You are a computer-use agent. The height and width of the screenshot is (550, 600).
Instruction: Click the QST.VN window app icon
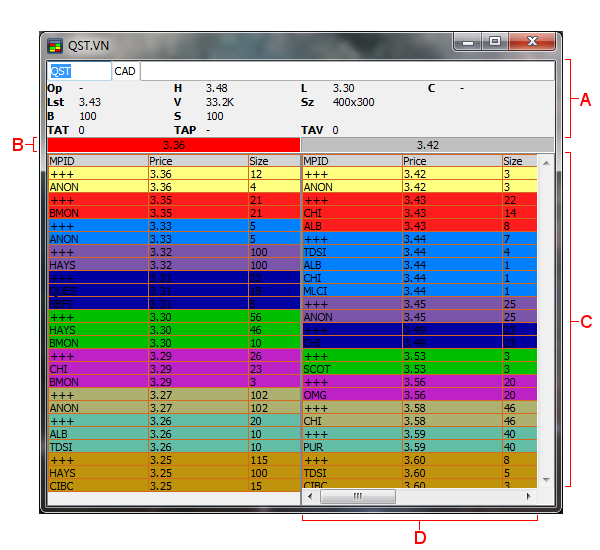(55, 45)
